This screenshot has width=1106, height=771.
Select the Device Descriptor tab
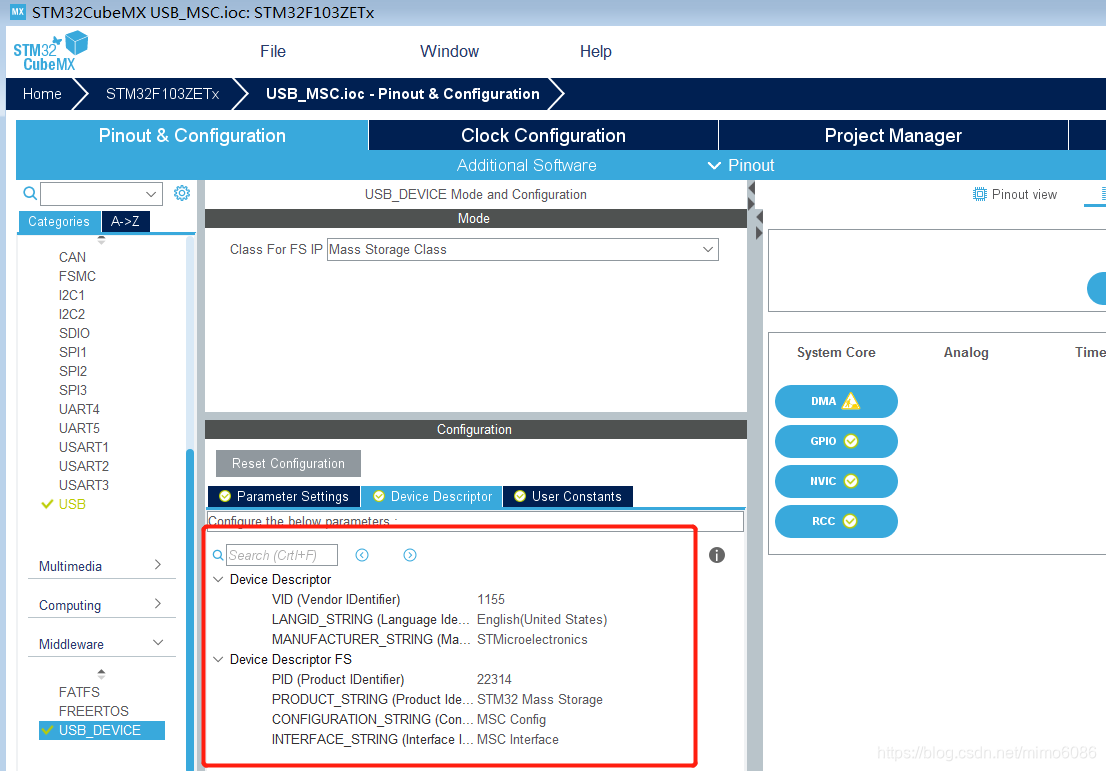432,497
